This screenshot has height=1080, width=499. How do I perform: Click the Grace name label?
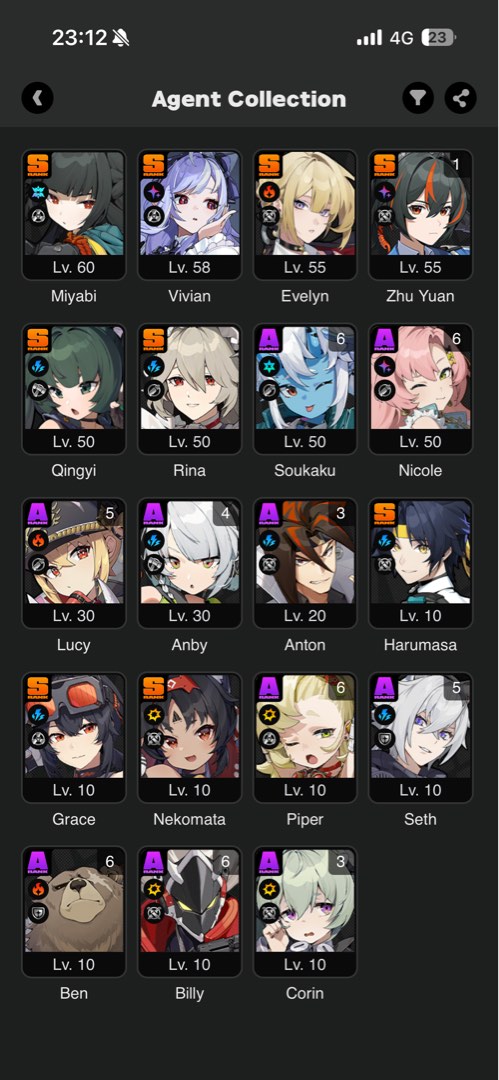click(74, 819)
